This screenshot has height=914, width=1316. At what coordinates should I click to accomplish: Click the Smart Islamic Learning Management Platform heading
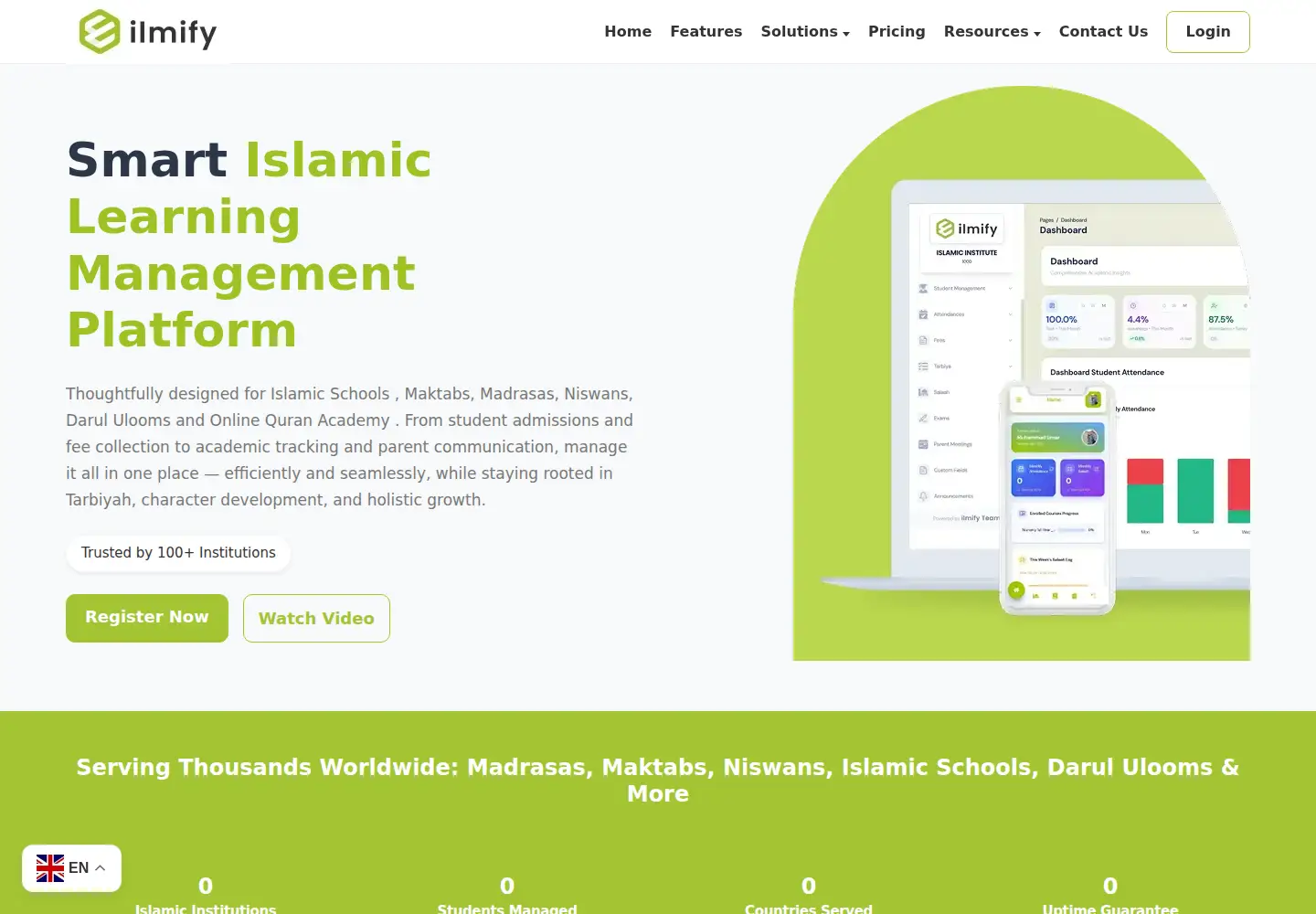coord(249,245)
